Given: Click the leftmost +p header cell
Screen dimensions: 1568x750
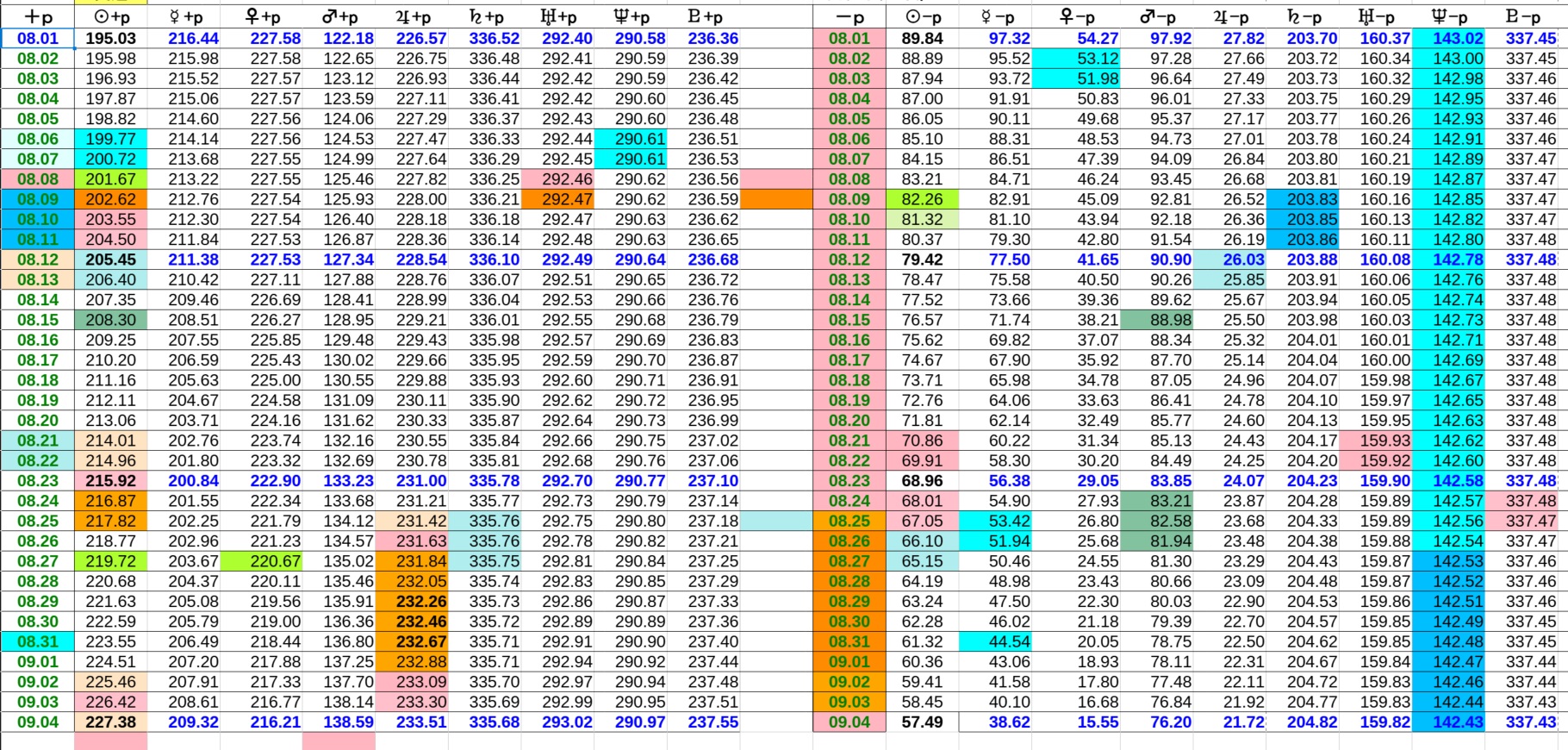Looking at the screenshot, I should point(38,17).
